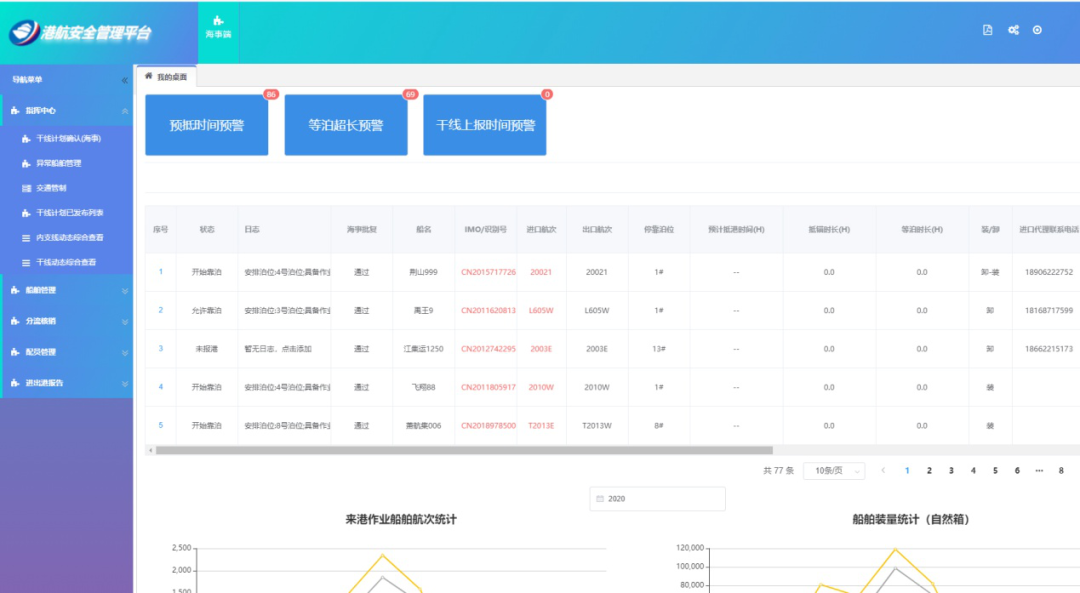The height and width of the screenshot is (593, 1080).
Task: Collapse sidebar with double-chevron icon
Action: [125, 80]
